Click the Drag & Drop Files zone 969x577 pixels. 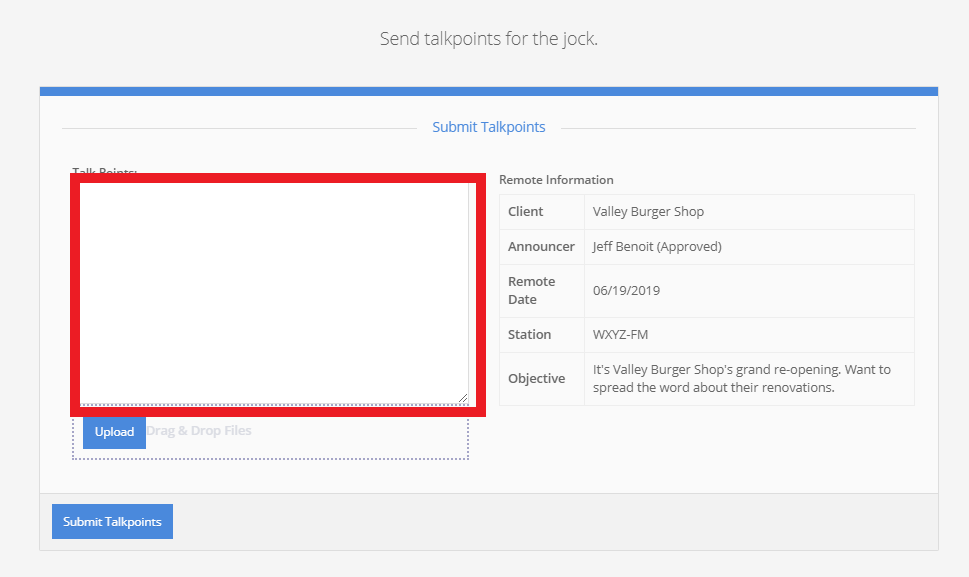300,432
